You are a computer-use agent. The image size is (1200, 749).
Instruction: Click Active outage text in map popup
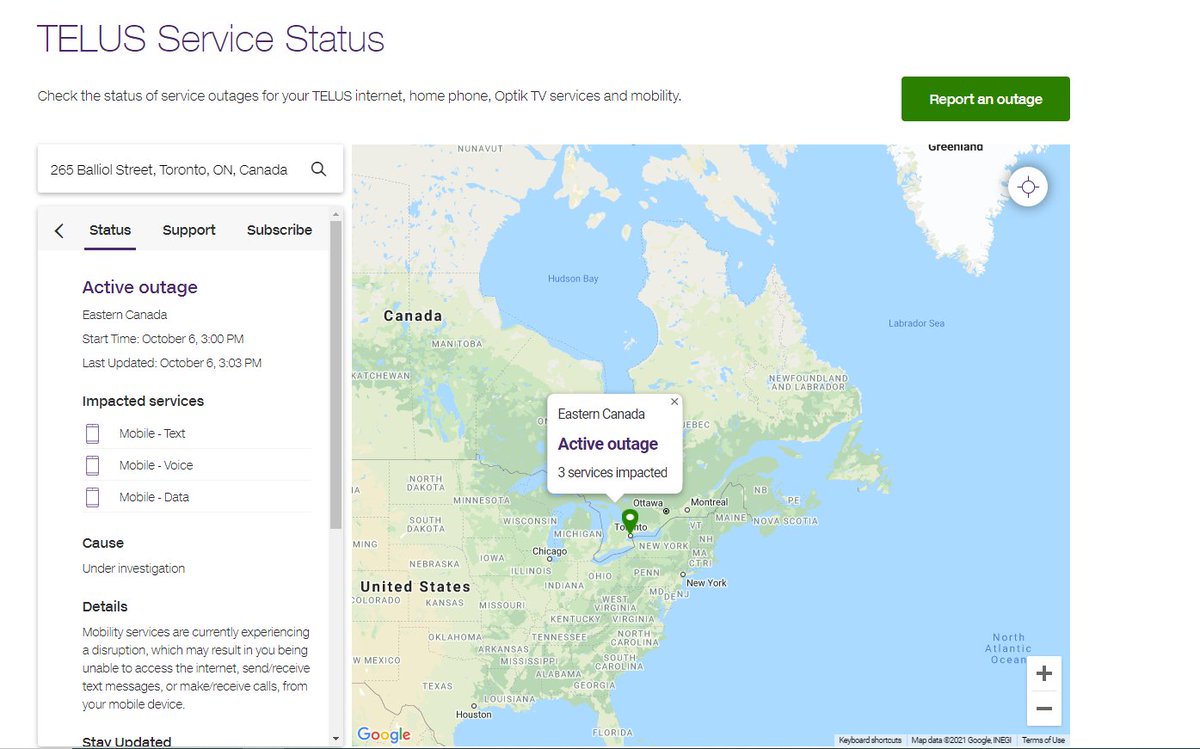click(x=608, y=444)
